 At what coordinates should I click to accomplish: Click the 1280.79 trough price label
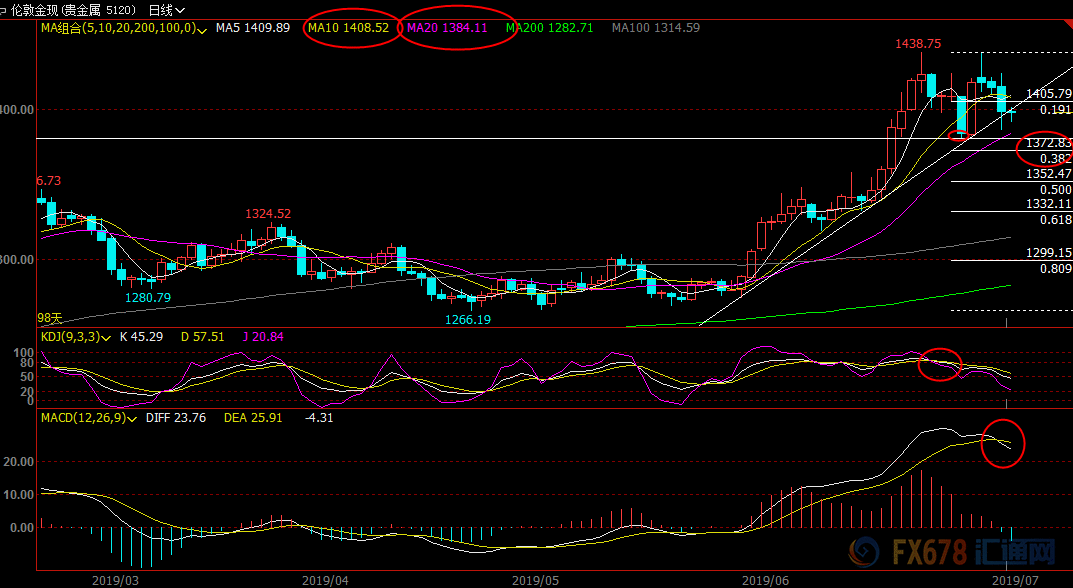148,298
